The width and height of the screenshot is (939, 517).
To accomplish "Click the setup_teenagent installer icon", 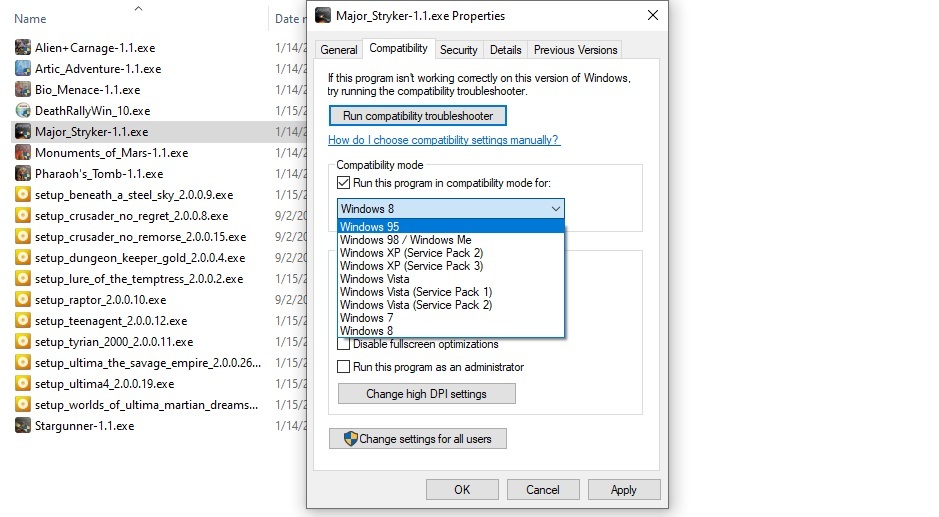I will point(23,320).
